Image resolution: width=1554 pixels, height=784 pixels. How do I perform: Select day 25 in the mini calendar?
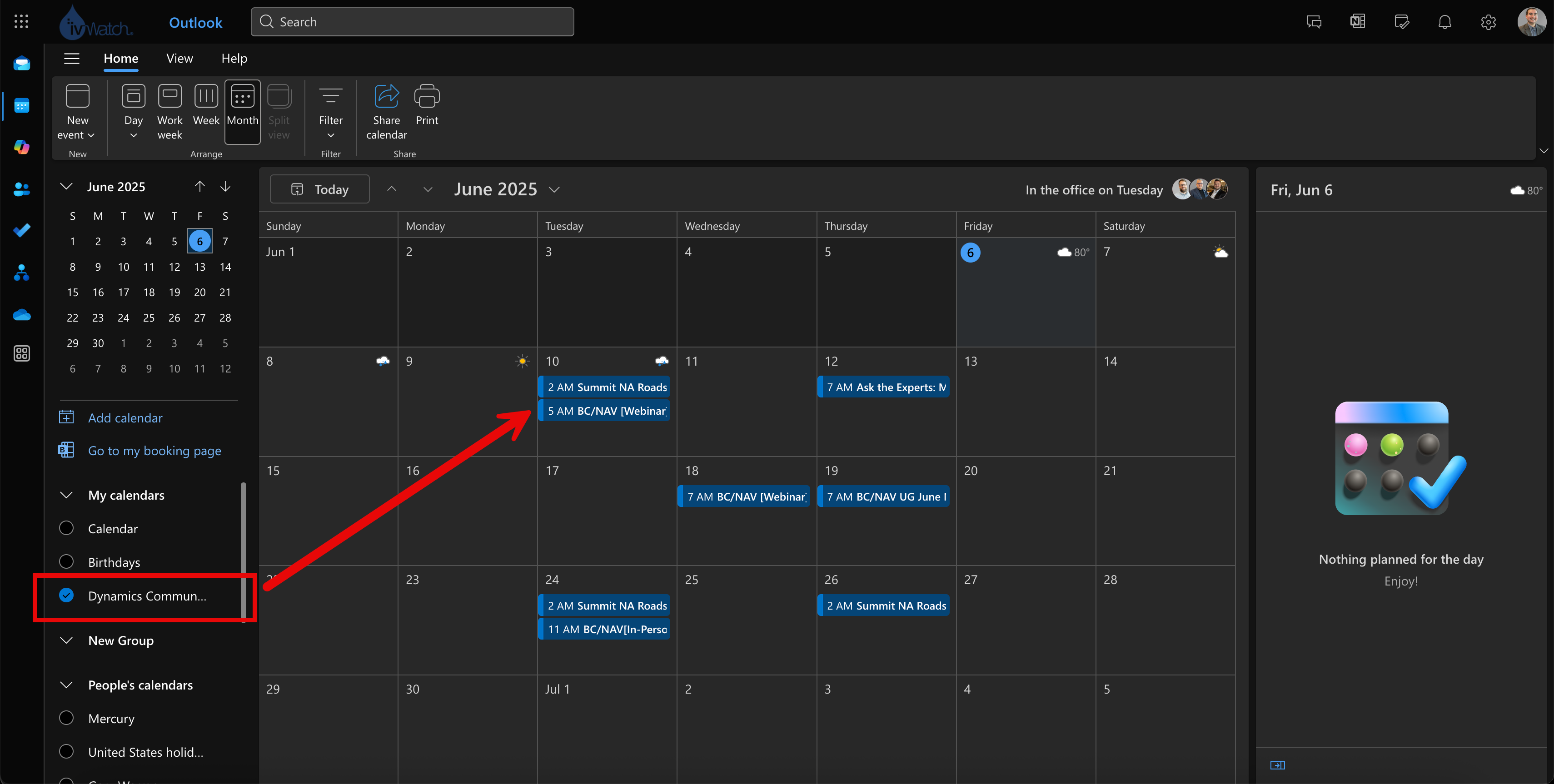pyautogui.click(x=149, y=318)
